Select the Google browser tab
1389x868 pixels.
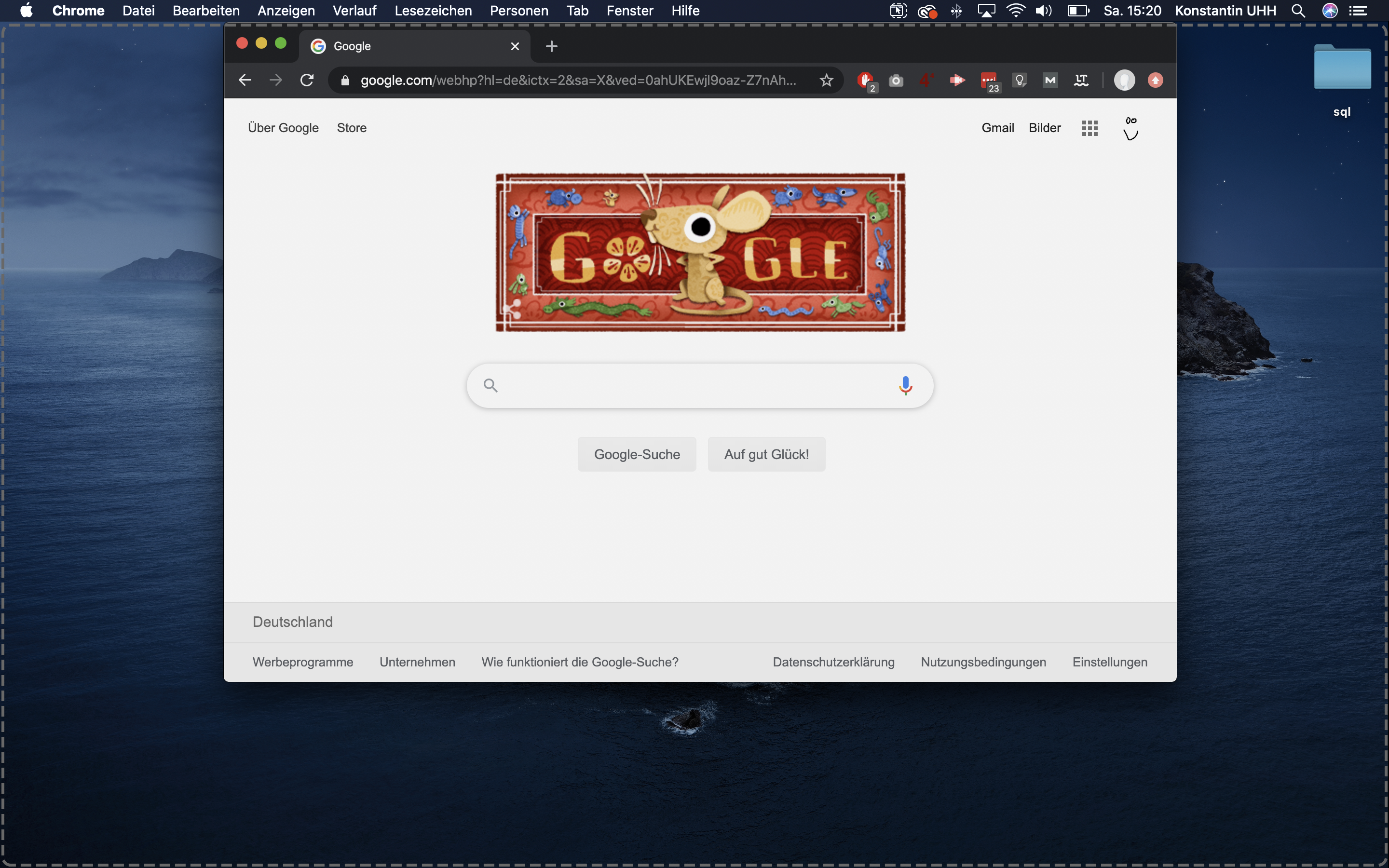coord(414,46)
